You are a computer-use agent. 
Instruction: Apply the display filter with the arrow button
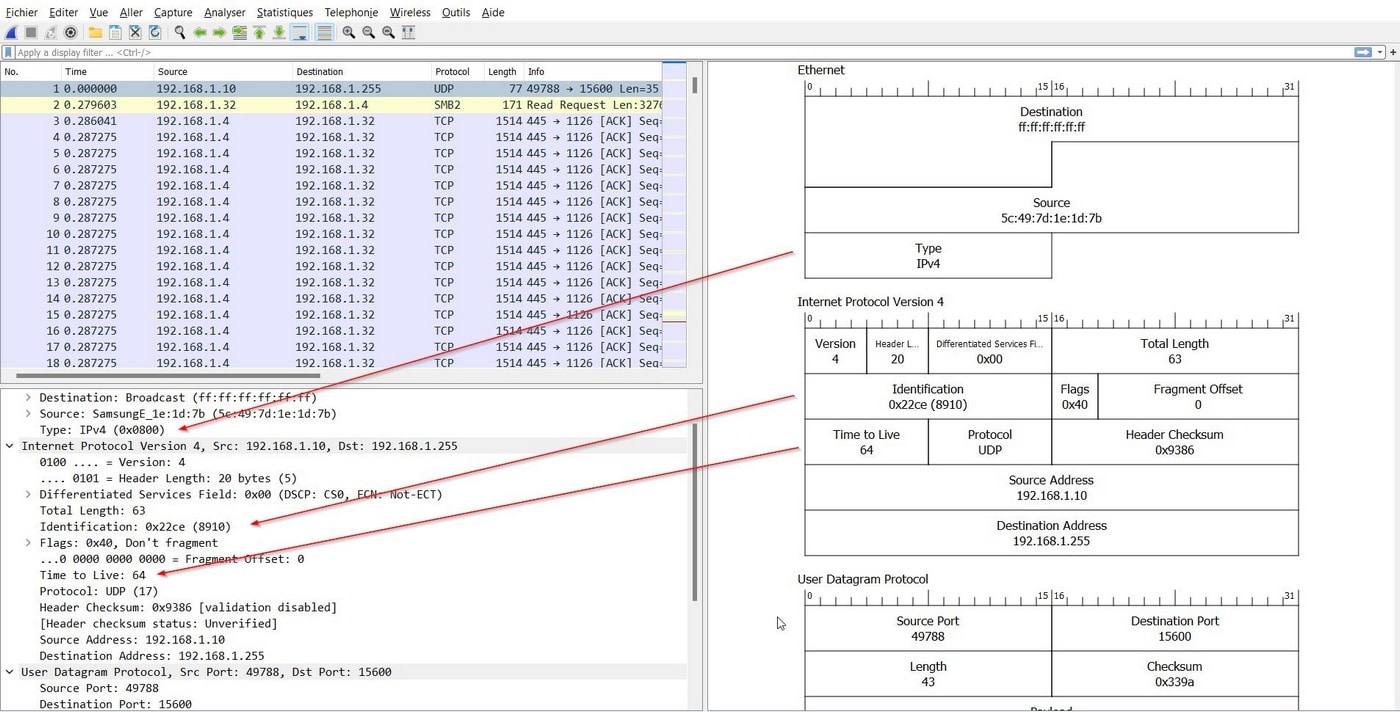(x=1362, y=52)
